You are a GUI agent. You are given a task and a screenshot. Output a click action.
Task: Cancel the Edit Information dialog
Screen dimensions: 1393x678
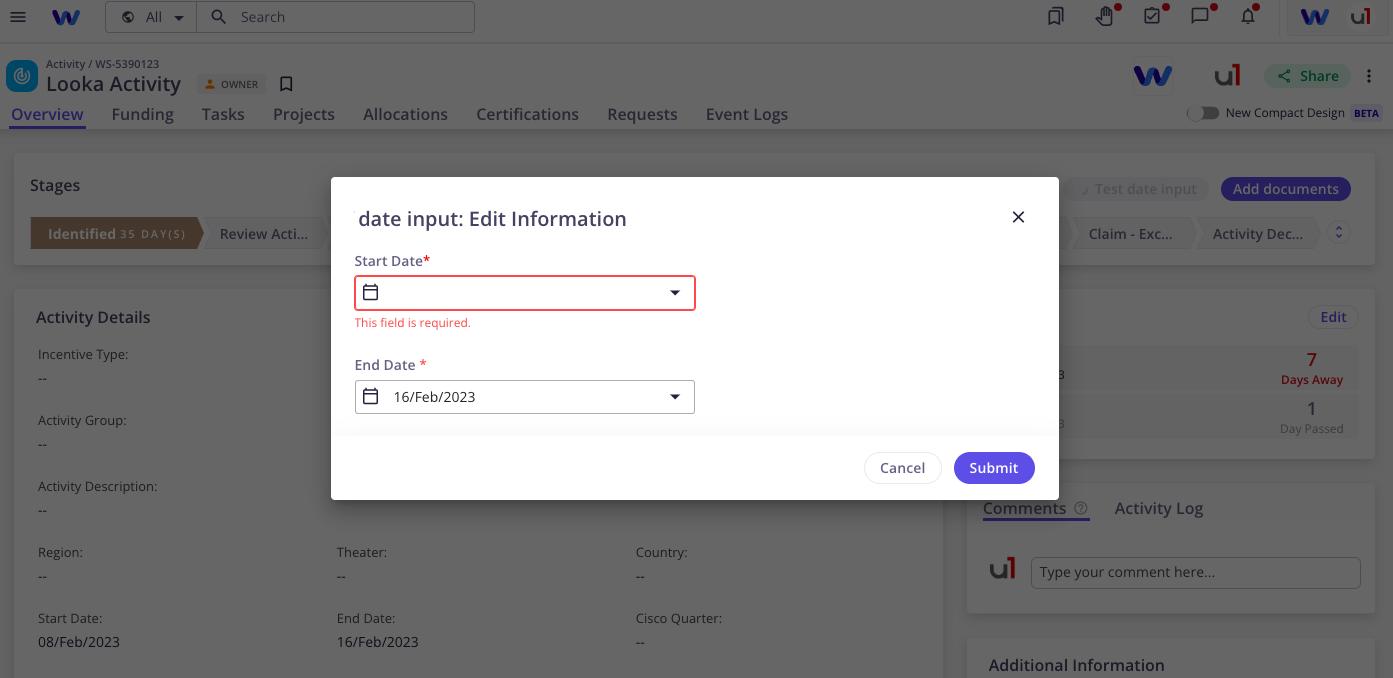tap(902, 468)
